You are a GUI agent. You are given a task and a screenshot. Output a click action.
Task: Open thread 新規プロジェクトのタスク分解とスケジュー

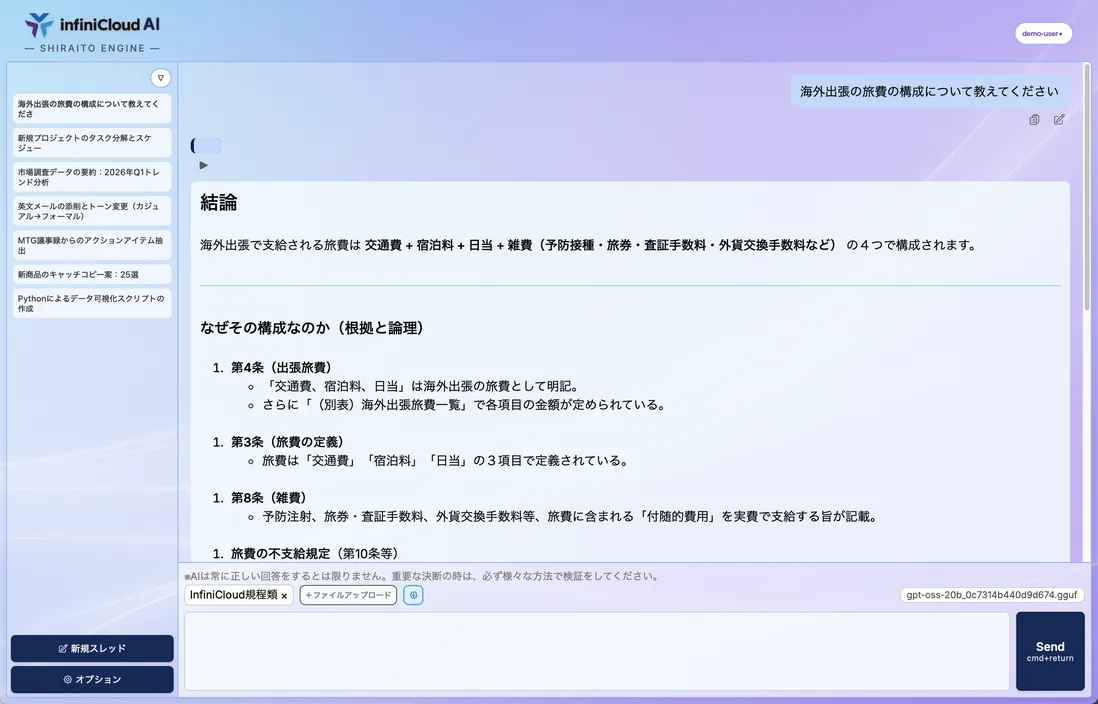pos(92,143)
